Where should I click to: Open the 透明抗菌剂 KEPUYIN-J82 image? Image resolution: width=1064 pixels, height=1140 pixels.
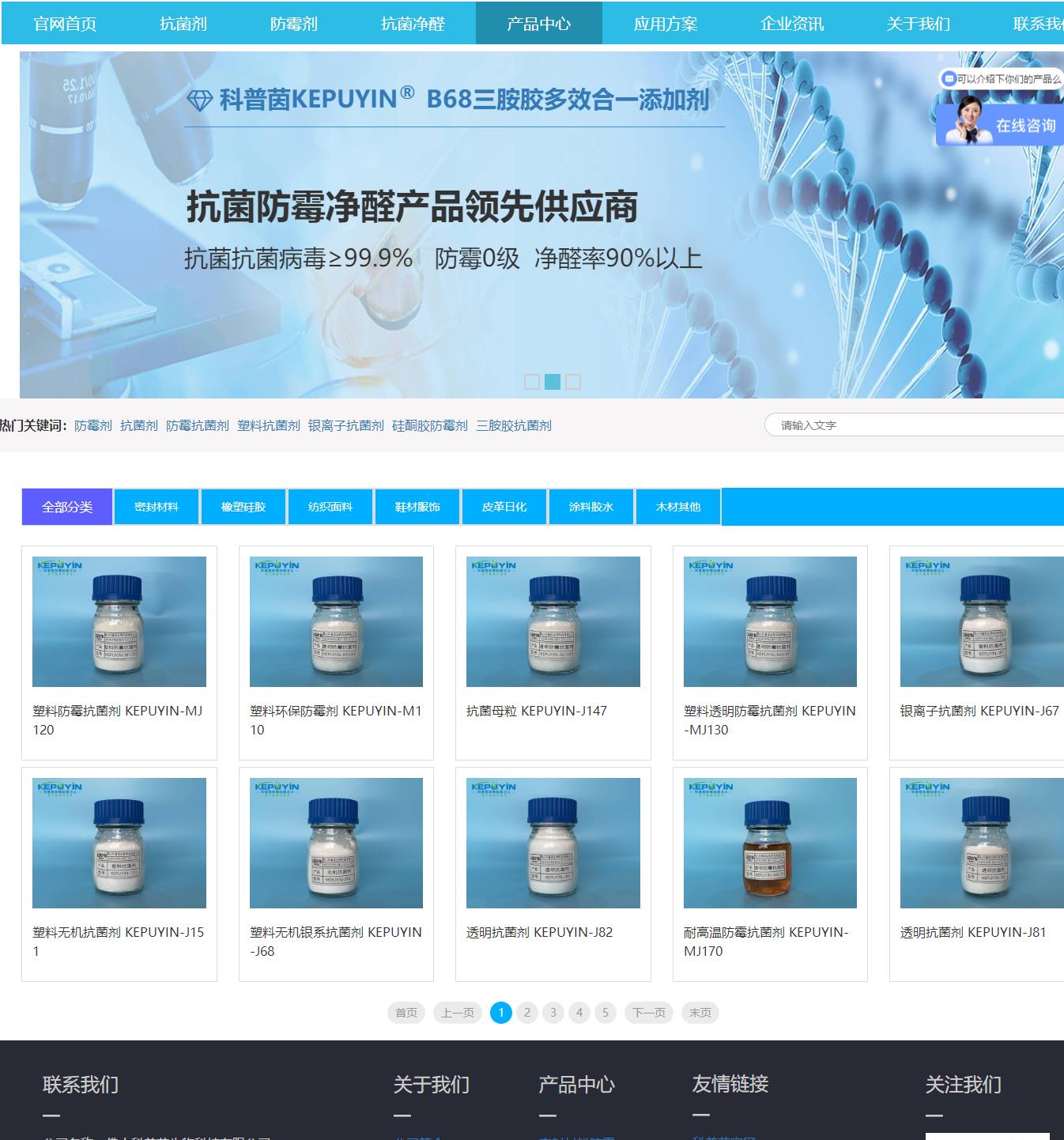[x=553, y=843]
